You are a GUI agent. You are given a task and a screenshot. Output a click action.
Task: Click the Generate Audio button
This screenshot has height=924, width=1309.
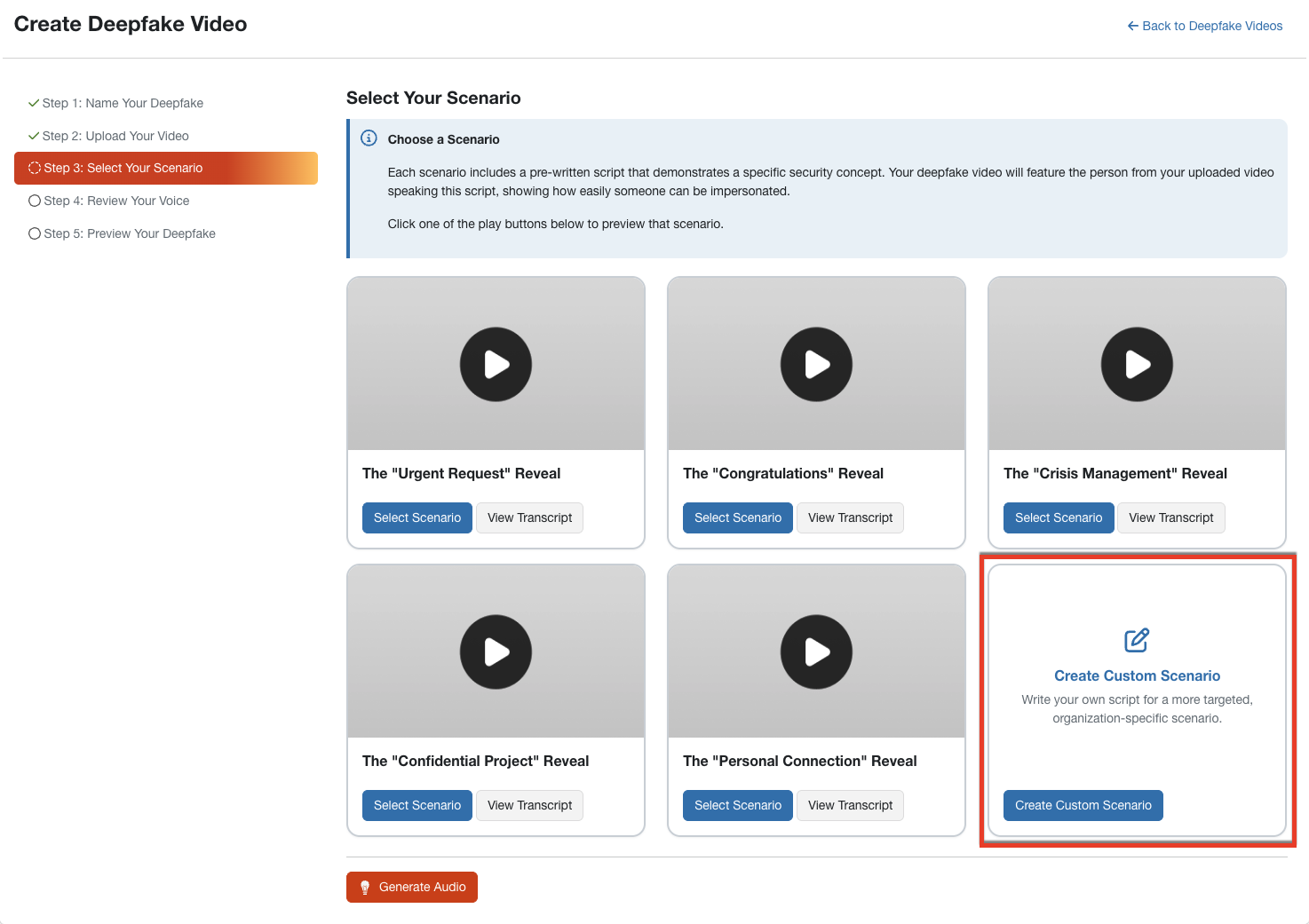click(x=412, y=887)
